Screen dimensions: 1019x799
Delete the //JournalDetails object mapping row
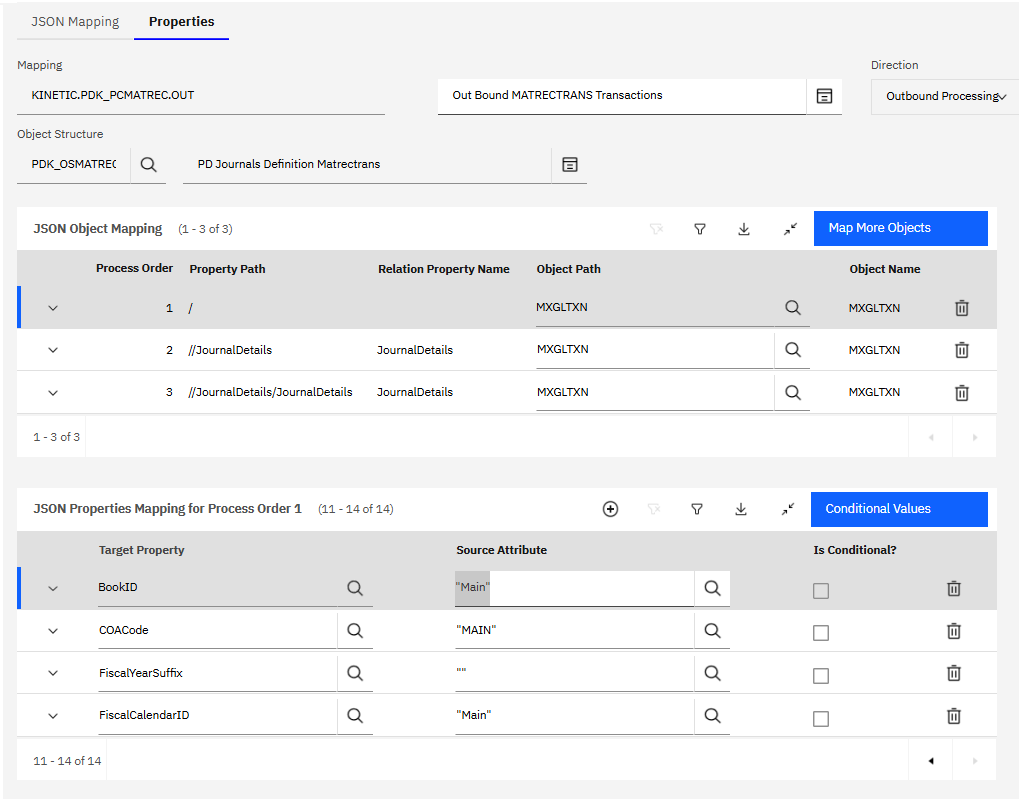click(961, 350)
